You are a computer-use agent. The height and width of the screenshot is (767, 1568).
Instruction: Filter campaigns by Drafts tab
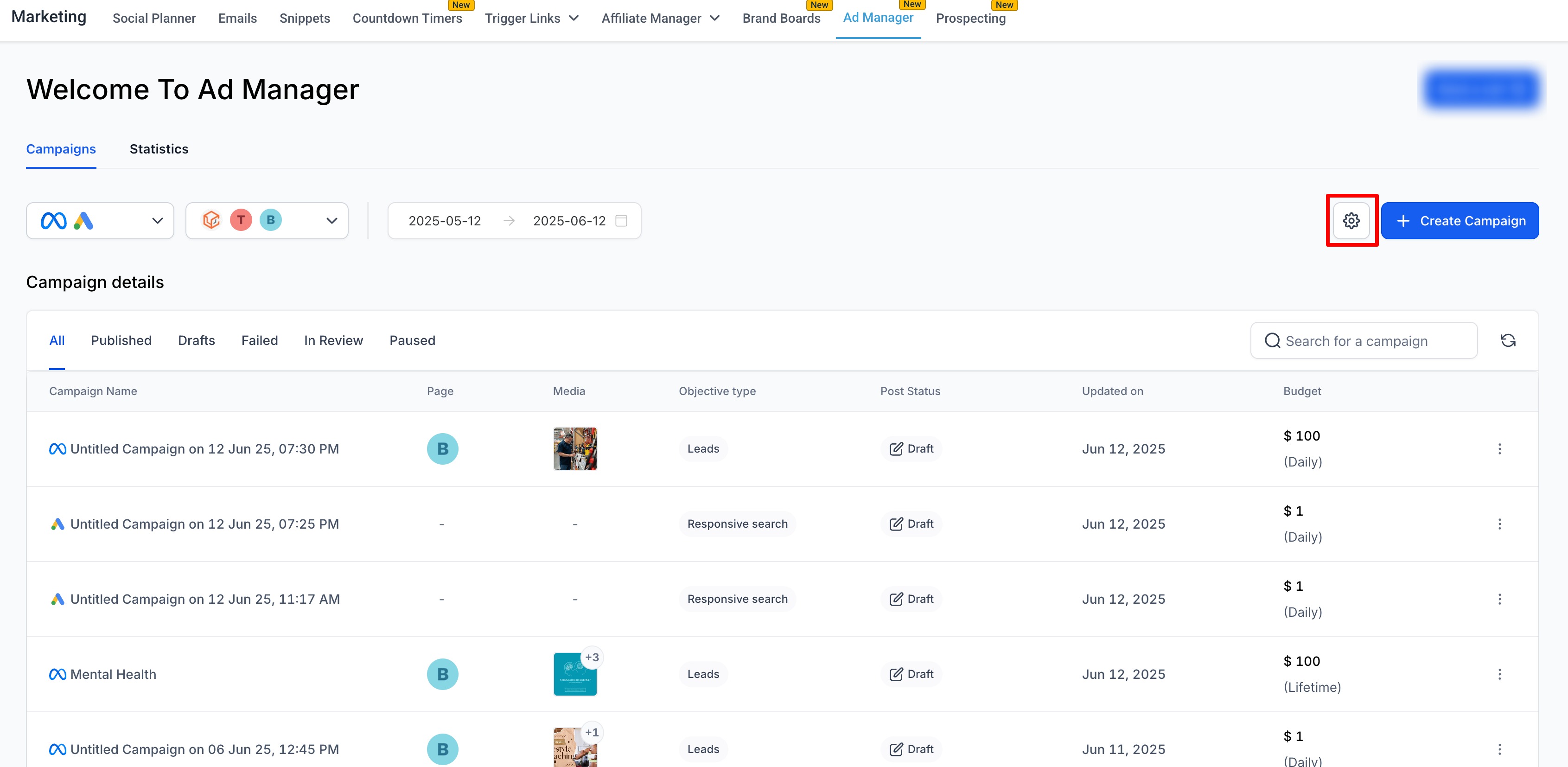(196, 340)
